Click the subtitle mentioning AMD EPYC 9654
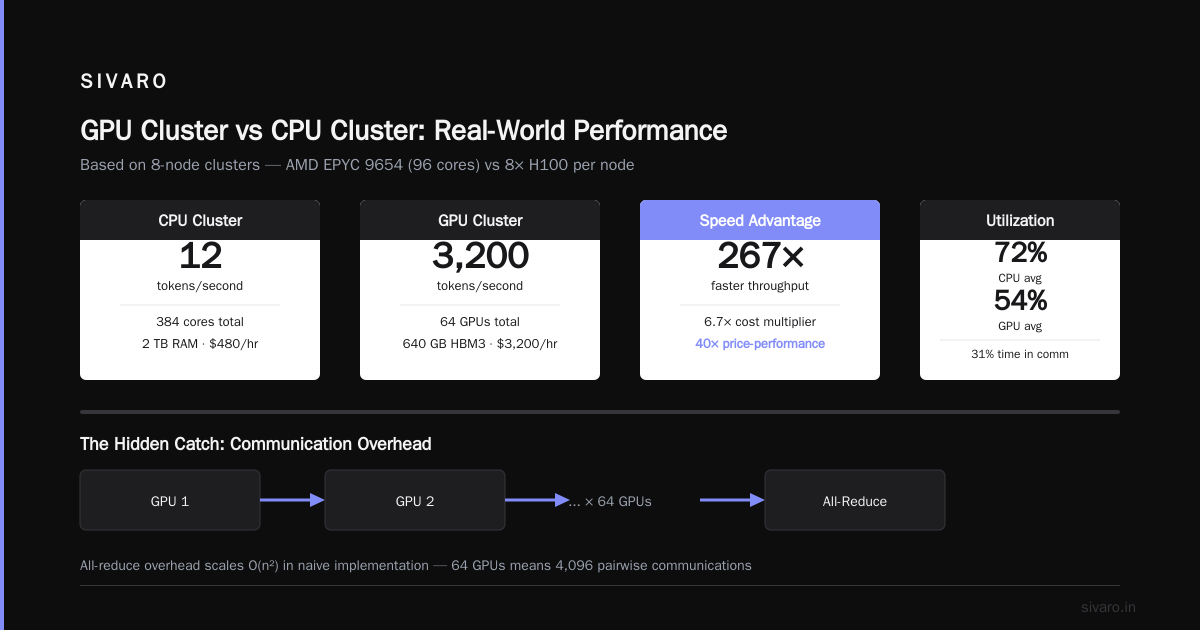Image resolution: width=1200 pixels, height=630 pixels. tap(357, 164)
